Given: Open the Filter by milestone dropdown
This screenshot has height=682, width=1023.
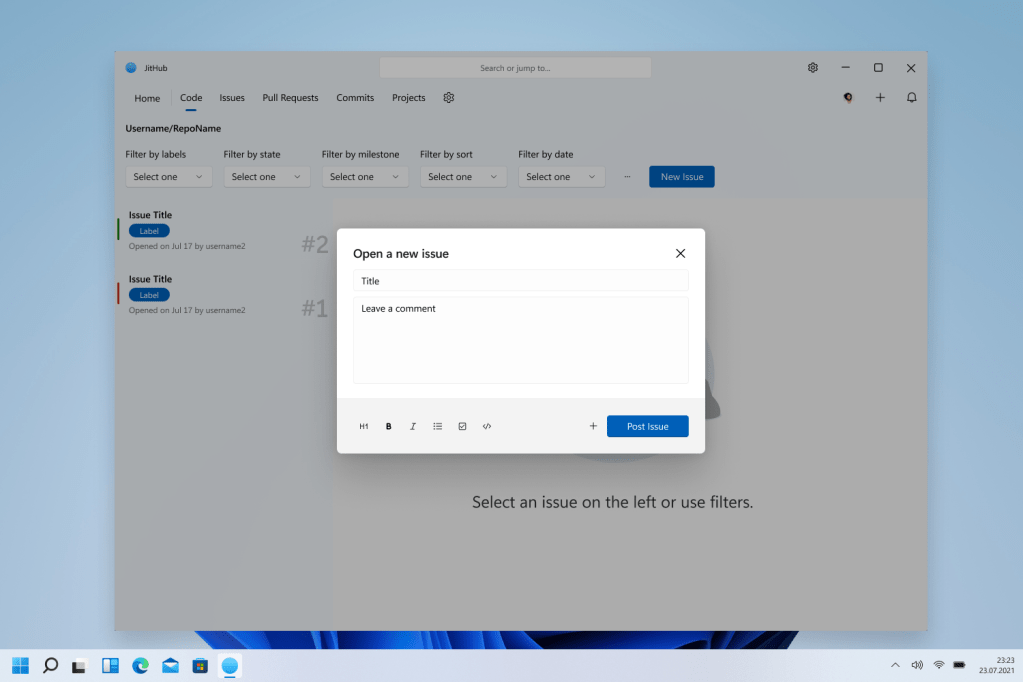Looking at the screenshot, I should pos(365,177).
